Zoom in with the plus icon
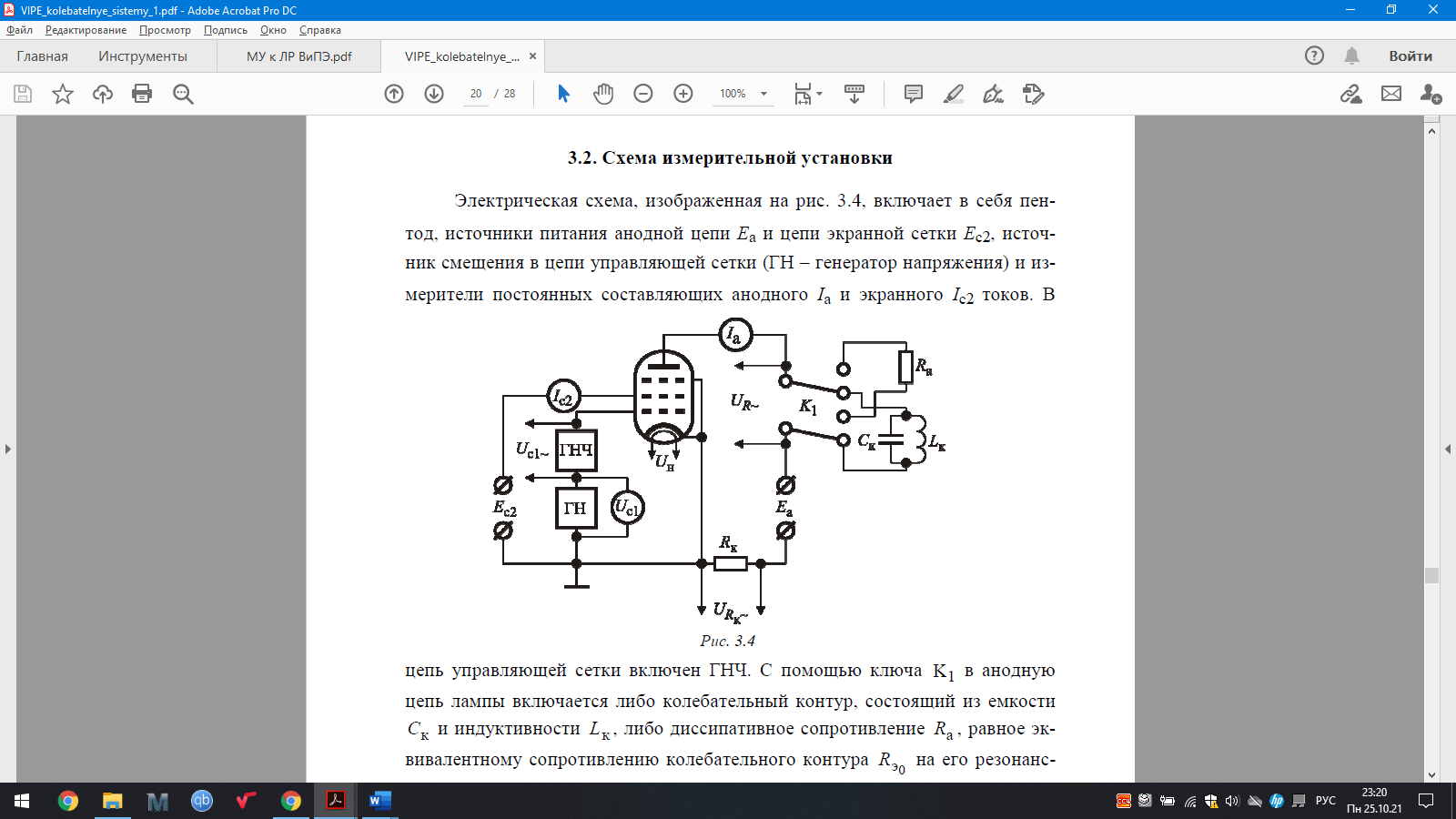Viewport: 1456px width, 819px height. click(x=683, y=94)
